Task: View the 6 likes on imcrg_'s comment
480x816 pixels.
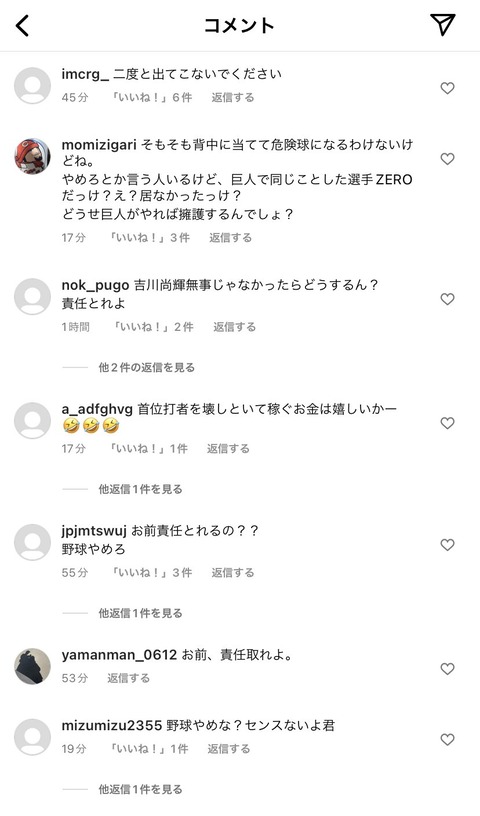Action: click(151, 97)
